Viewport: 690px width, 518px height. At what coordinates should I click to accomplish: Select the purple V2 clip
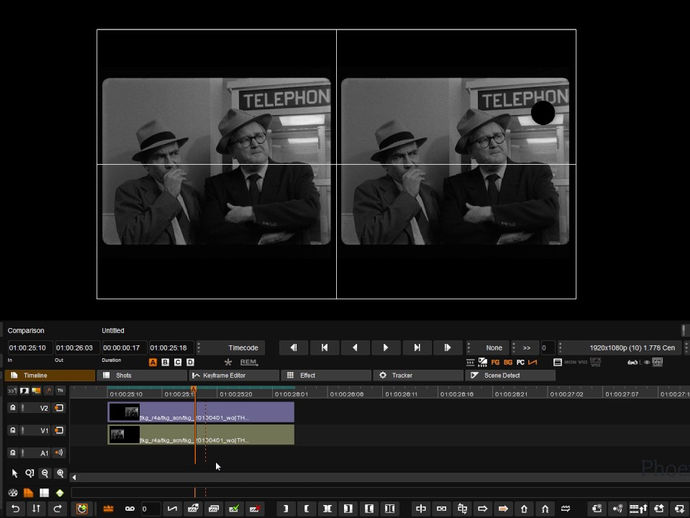[201, 412]
